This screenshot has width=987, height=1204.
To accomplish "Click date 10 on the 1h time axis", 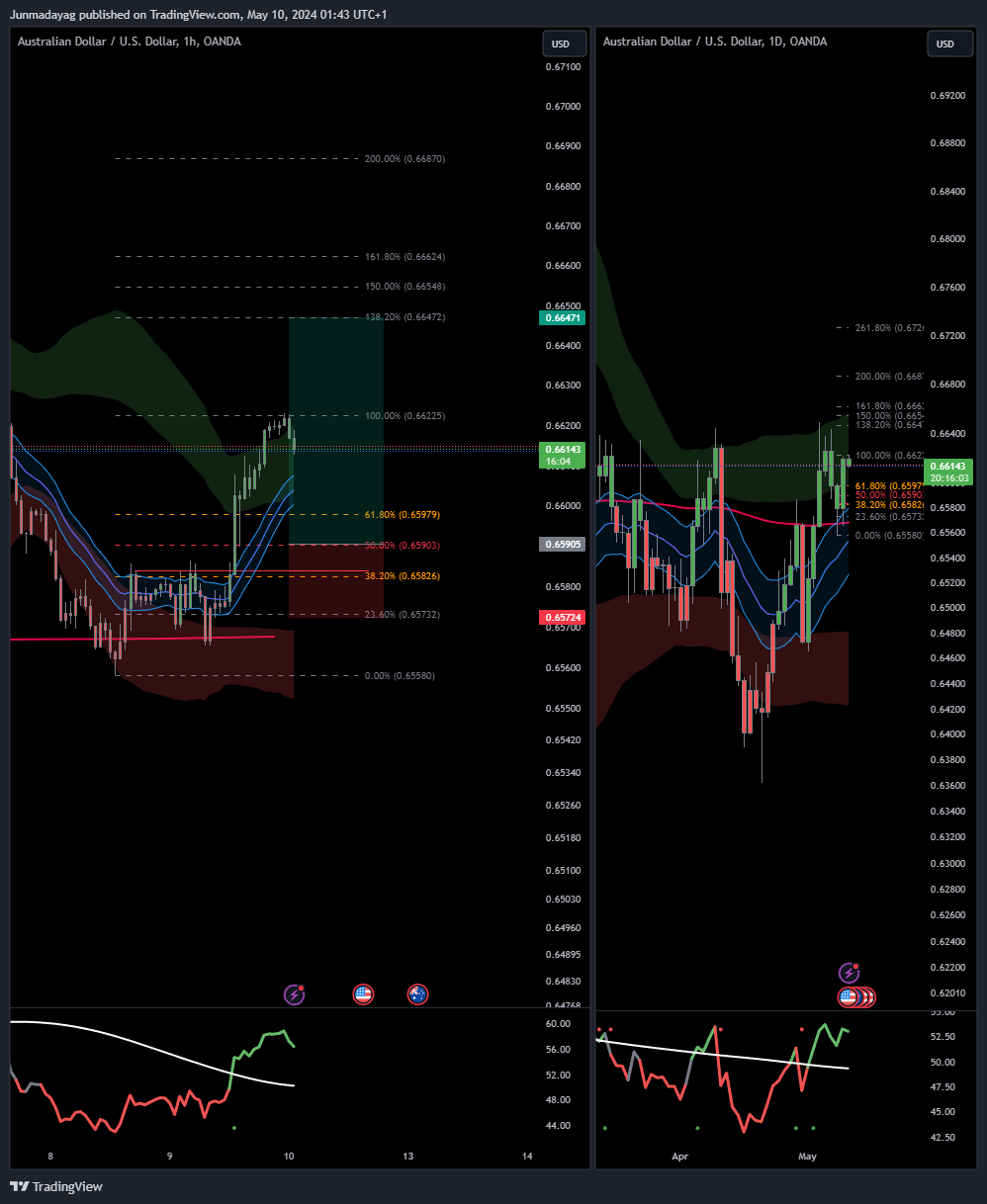I will [289, 1157].
